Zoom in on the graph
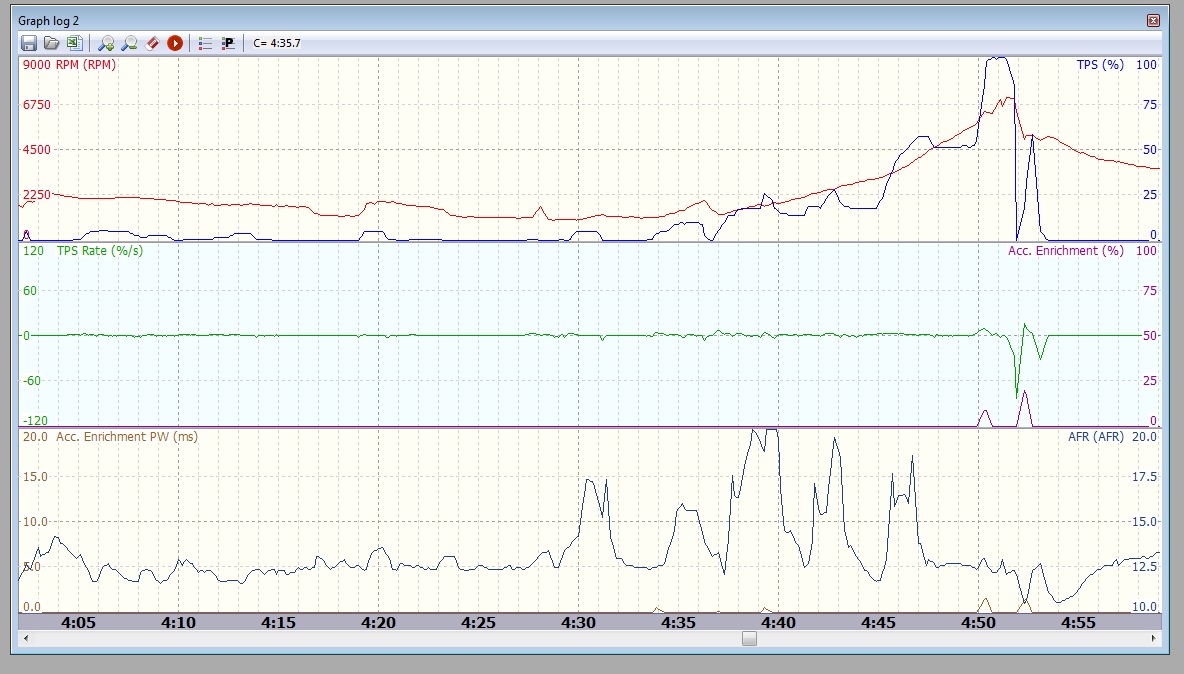The width and height of the screenshot is (1184, 674). point(106,43)
